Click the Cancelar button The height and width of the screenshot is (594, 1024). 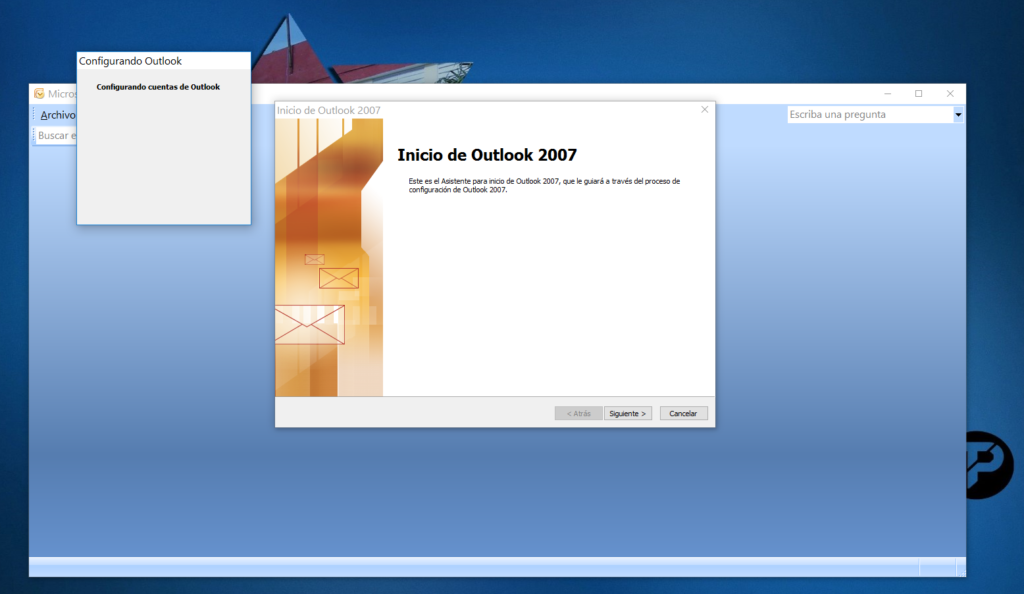(x=683, y=413)
